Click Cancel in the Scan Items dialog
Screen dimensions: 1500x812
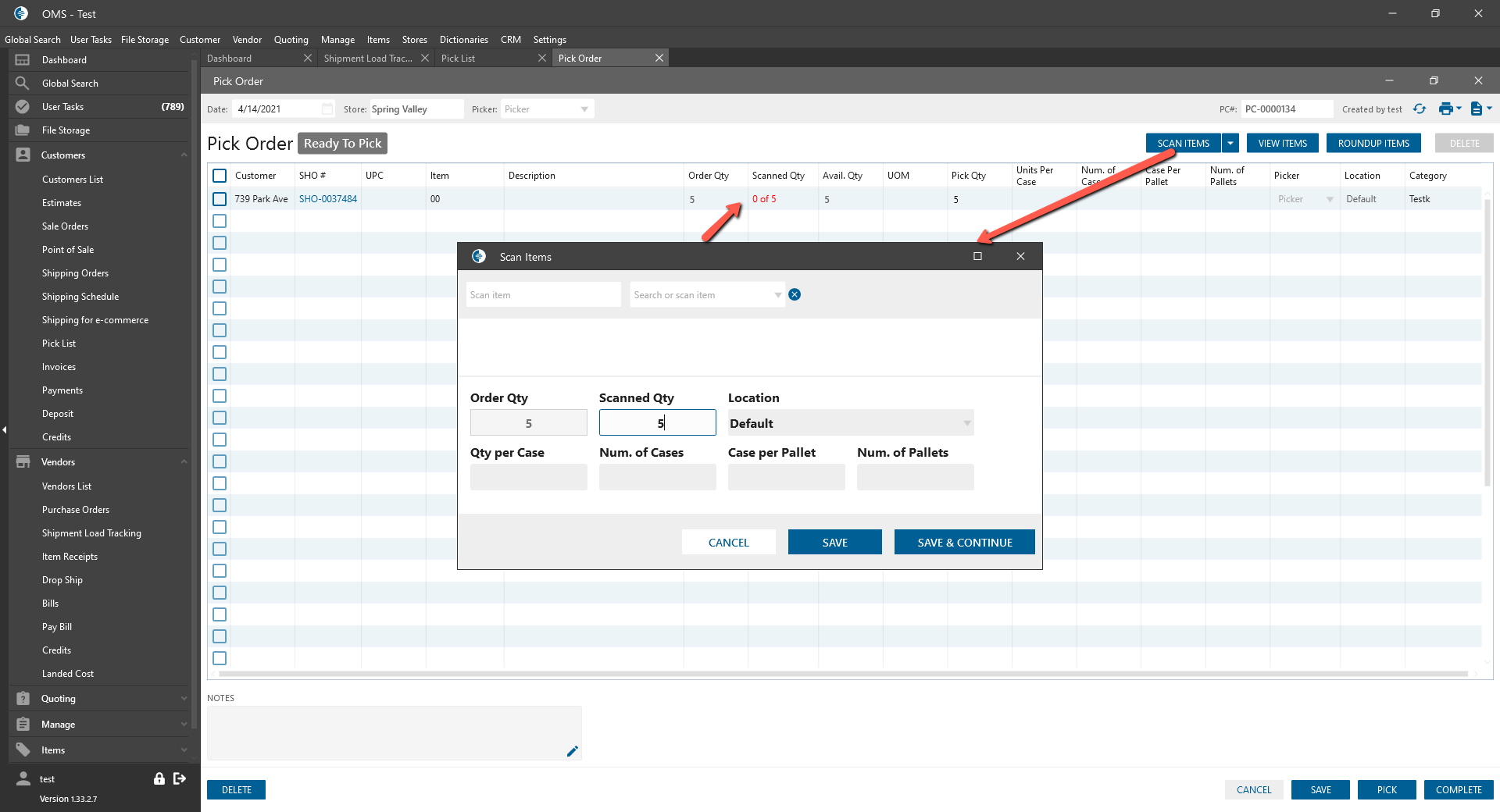(x=729, y=542)
